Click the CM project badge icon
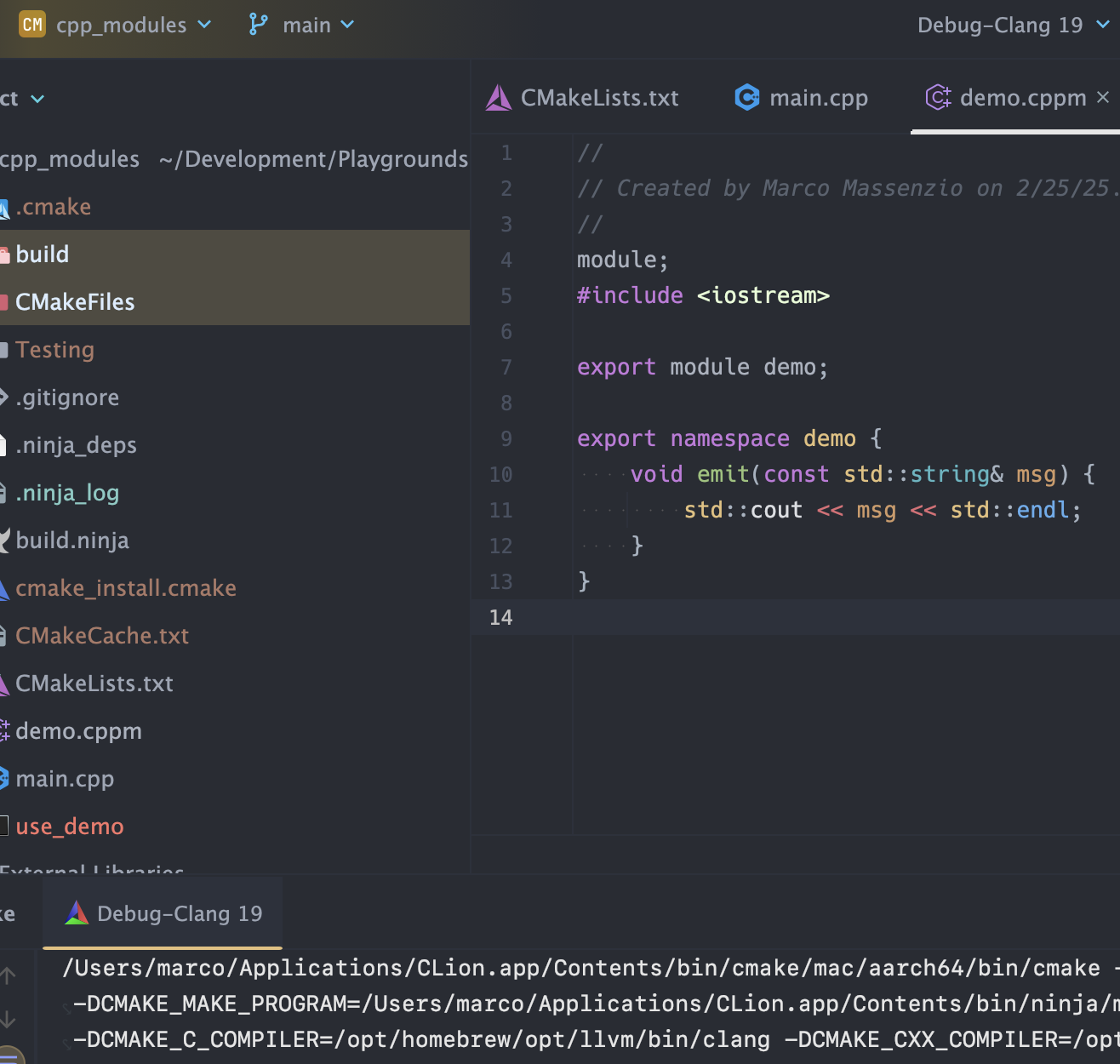This screenshot has height=1064, width=1120. [32, 25]
